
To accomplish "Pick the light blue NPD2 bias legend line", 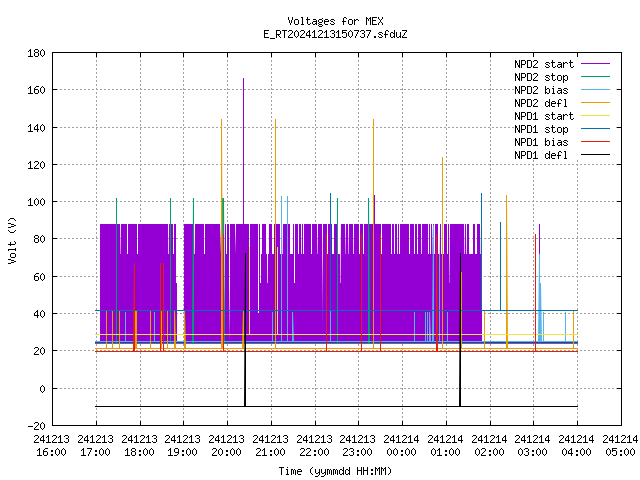I will coord(595,89).
